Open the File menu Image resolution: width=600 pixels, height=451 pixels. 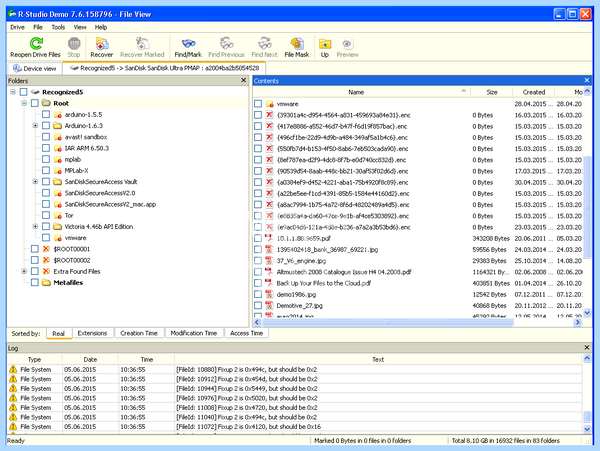point(38,27)
